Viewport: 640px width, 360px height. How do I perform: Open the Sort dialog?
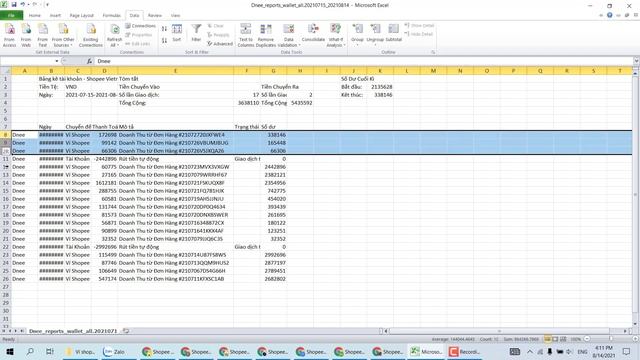(177, 33)
